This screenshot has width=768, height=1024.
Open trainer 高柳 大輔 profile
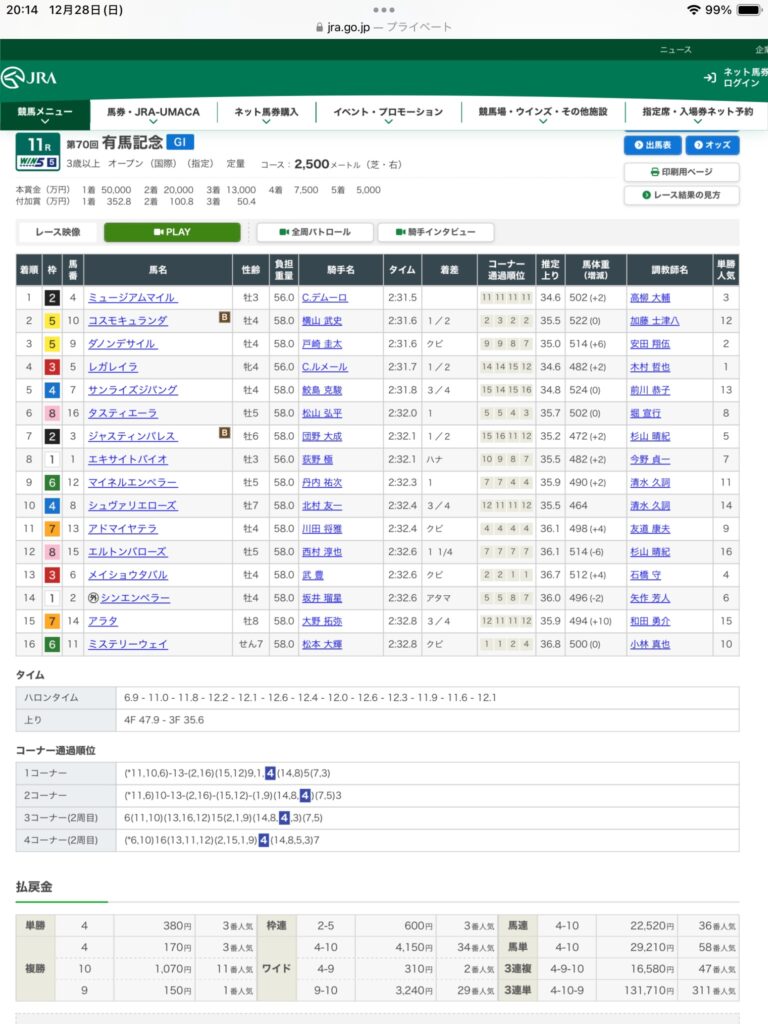coord(650,298)
